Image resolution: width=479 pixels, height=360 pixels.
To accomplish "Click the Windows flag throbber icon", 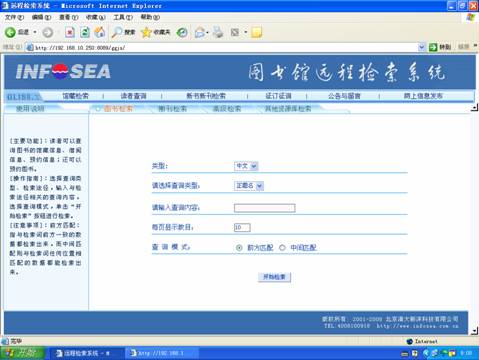I will (x=471, y=17).
